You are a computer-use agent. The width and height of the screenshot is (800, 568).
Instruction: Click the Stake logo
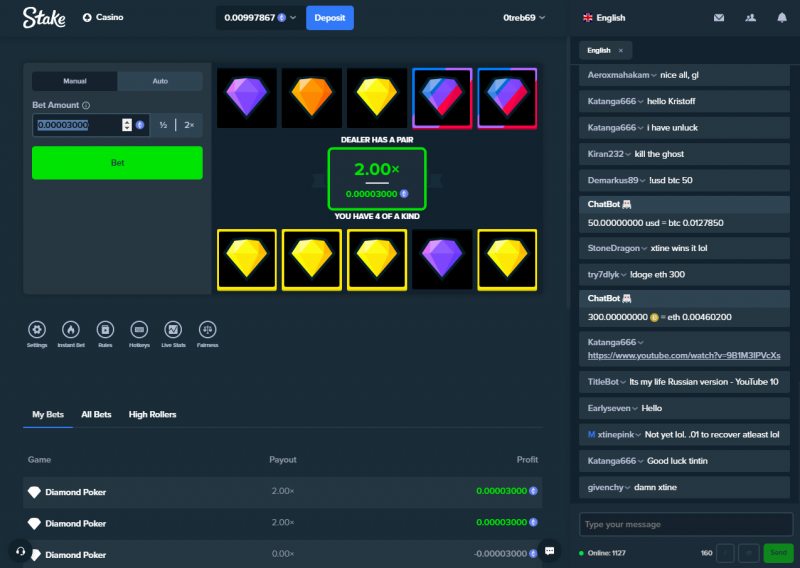pos(44,18)
